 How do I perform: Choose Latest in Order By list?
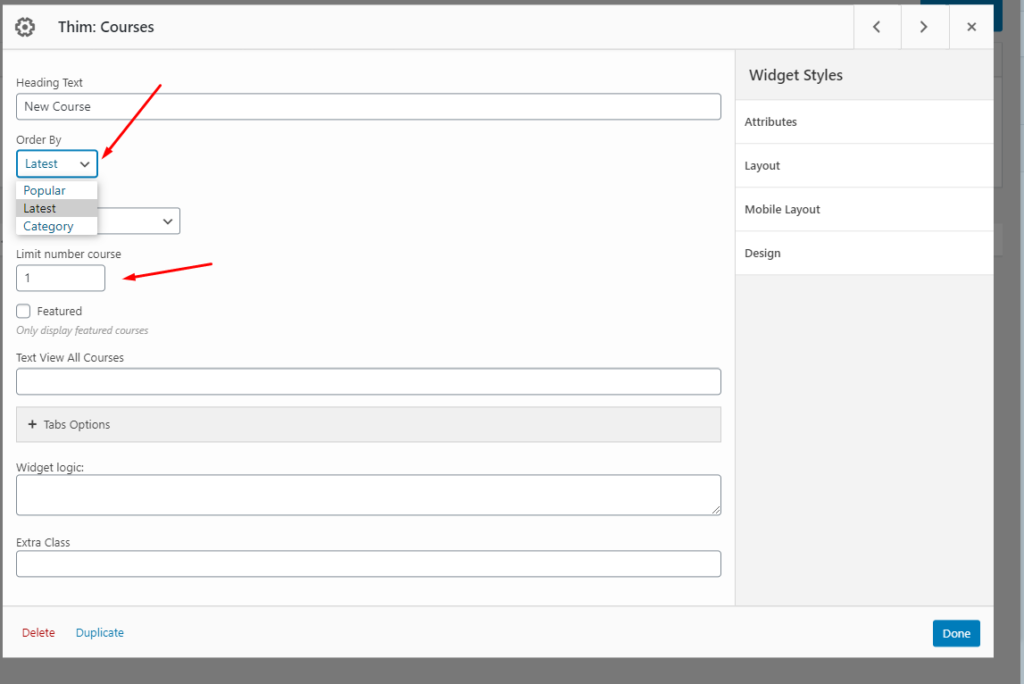[57, 208]
